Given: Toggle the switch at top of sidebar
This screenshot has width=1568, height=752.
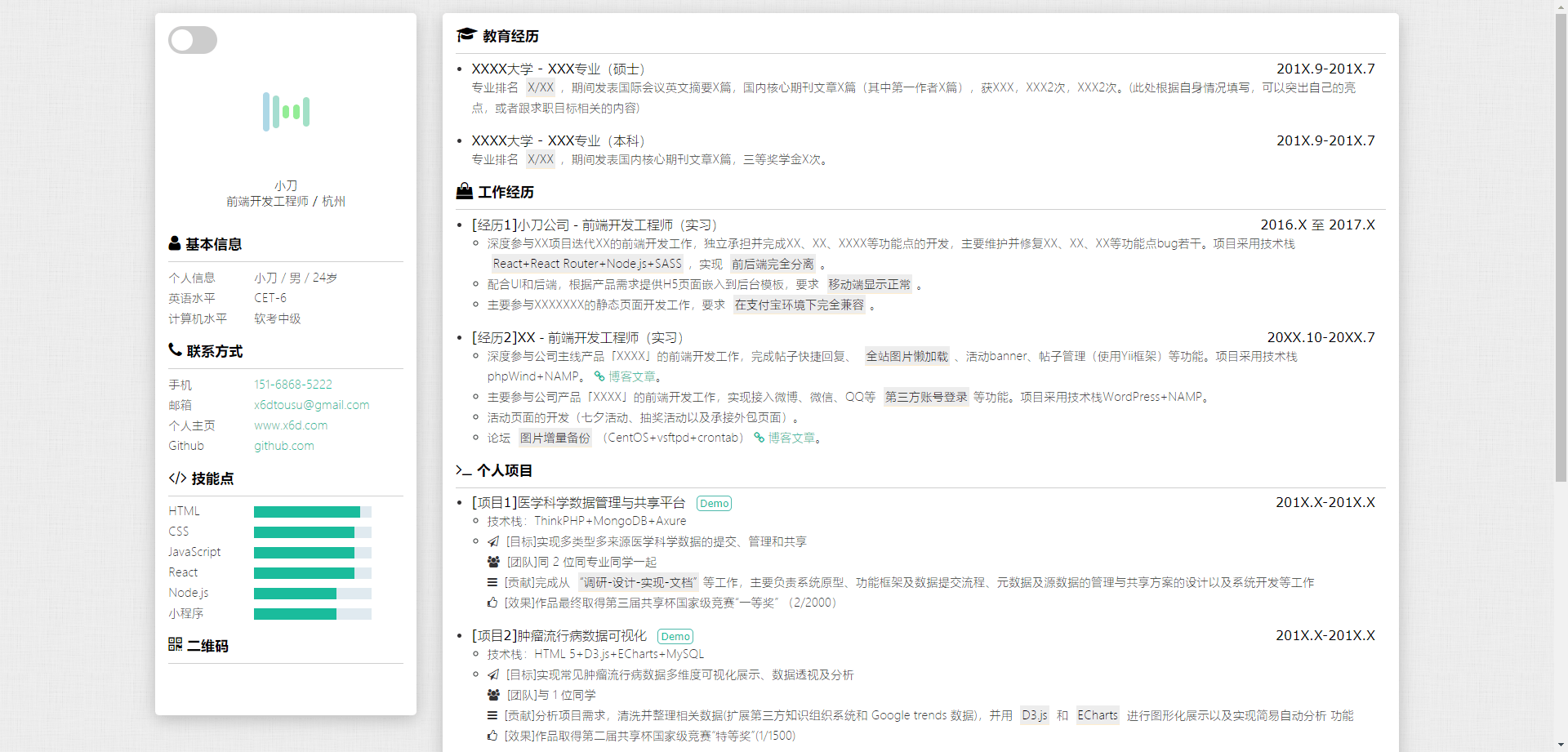Looking at the screenshot, I should click(x=193, y=39).
